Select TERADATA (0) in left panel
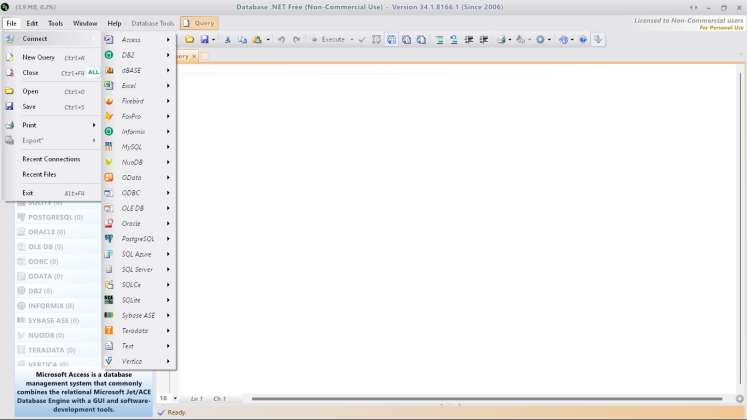Image resolution: width=747 pixels, height=420 pixels. [x=51, y=350]
